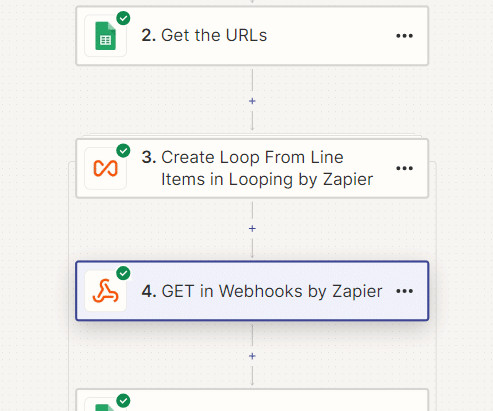The height and width of the screenshot is (411, 493).
Task: Open three-dot menu for Create Loop step
Action: click(404, 168)
